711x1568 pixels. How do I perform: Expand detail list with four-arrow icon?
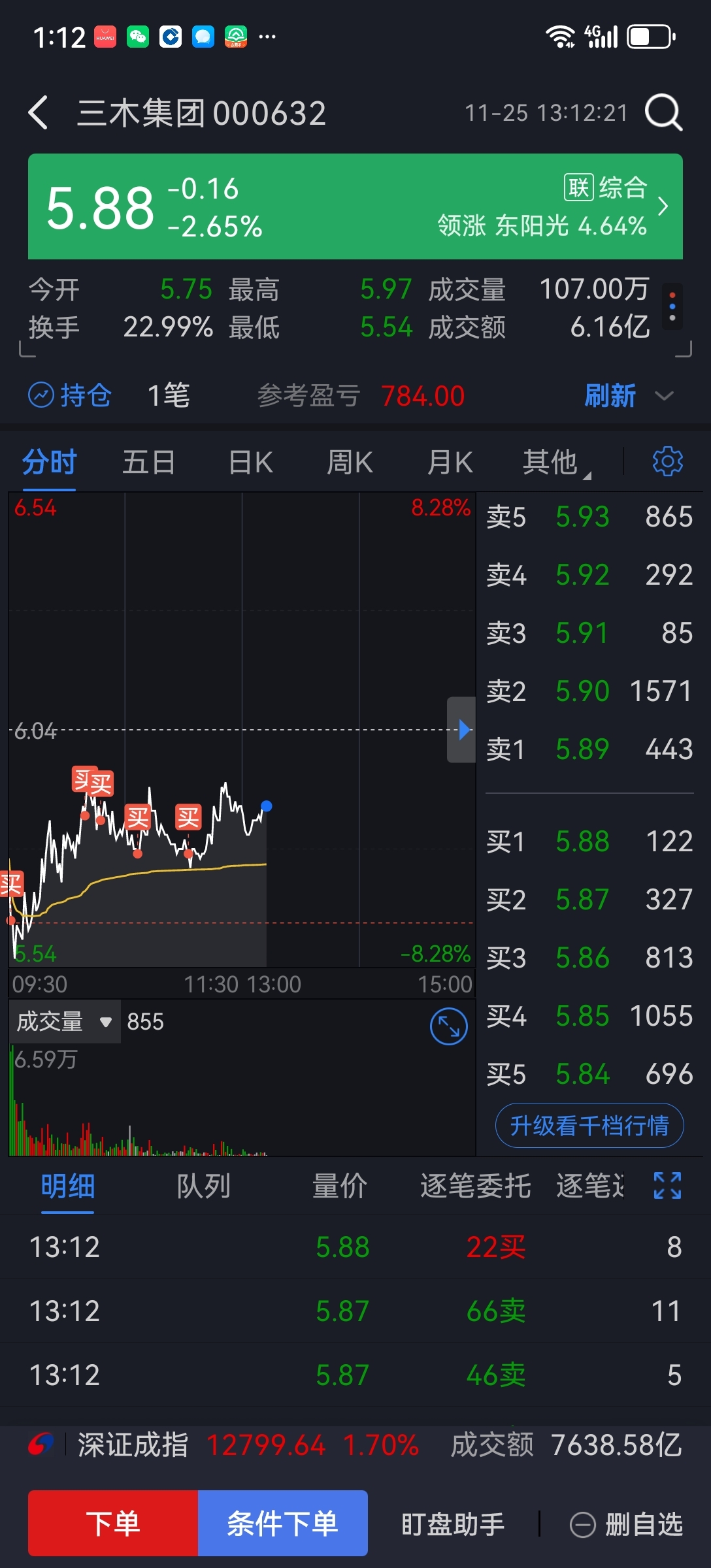point(667,1186)
